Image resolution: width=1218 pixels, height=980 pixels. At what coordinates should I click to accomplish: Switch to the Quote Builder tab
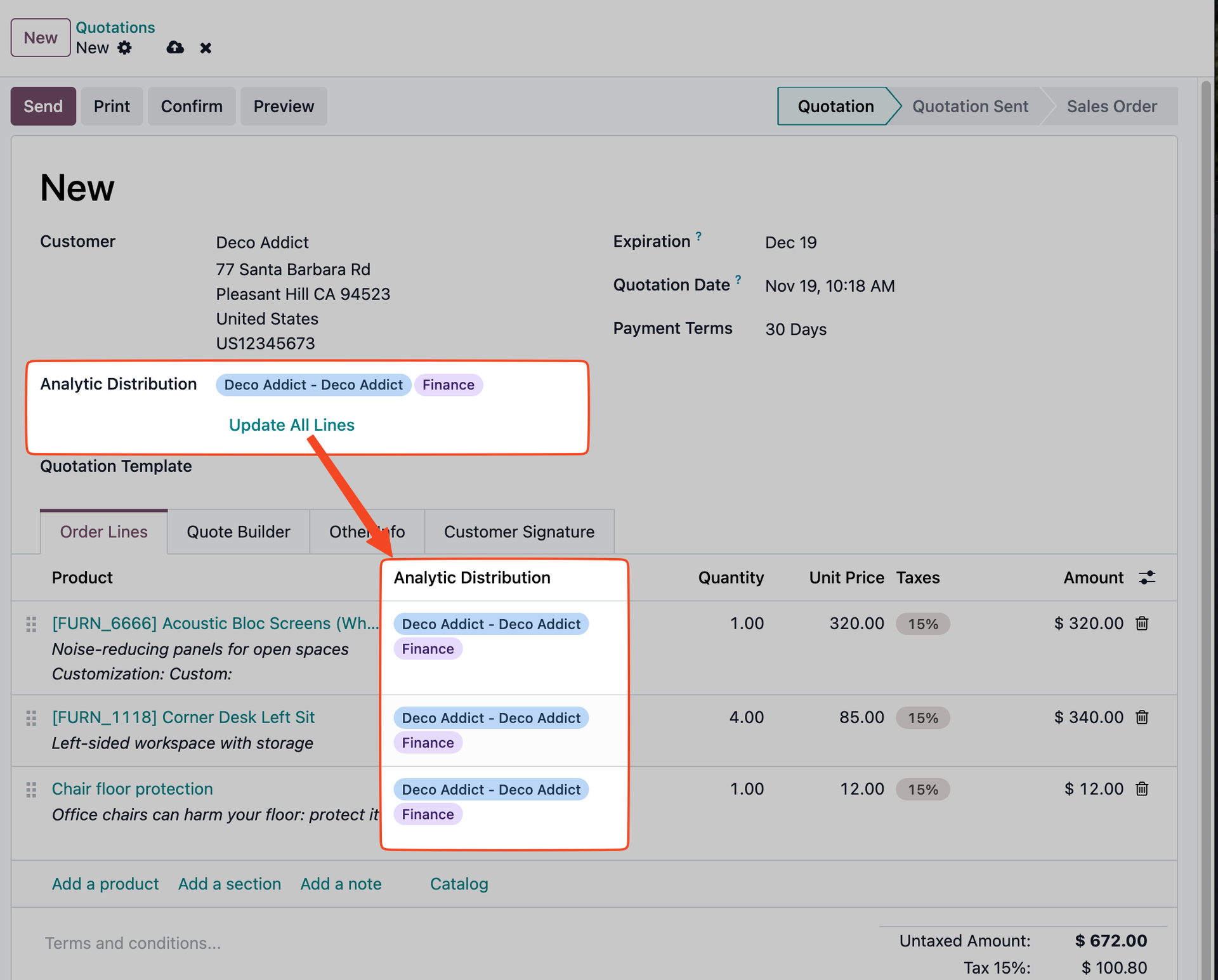point(238,532)
